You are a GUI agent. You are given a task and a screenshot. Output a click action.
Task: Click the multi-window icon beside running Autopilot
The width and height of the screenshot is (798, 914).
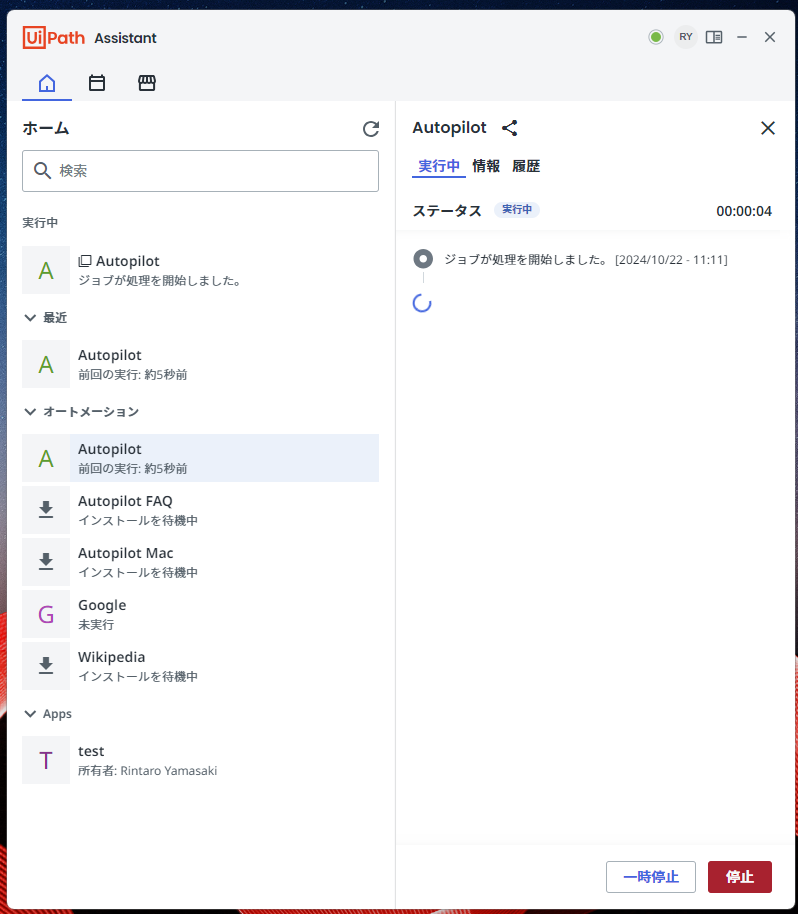point(85,261)
